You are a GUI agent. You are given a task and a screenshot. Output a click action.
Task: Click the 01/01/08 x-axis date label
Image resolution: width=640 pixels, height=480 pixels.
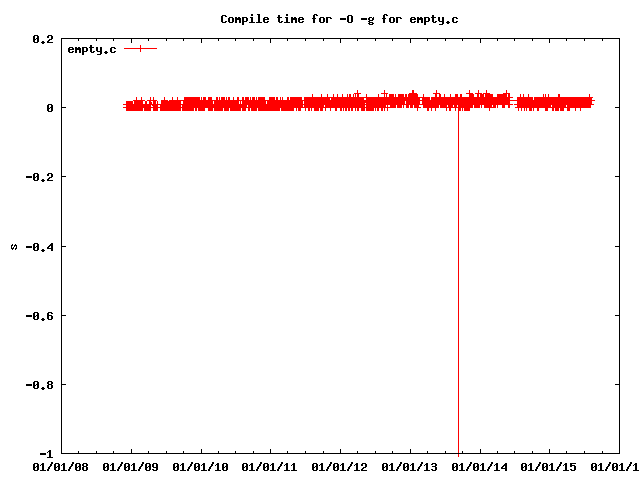coord(61,466)
